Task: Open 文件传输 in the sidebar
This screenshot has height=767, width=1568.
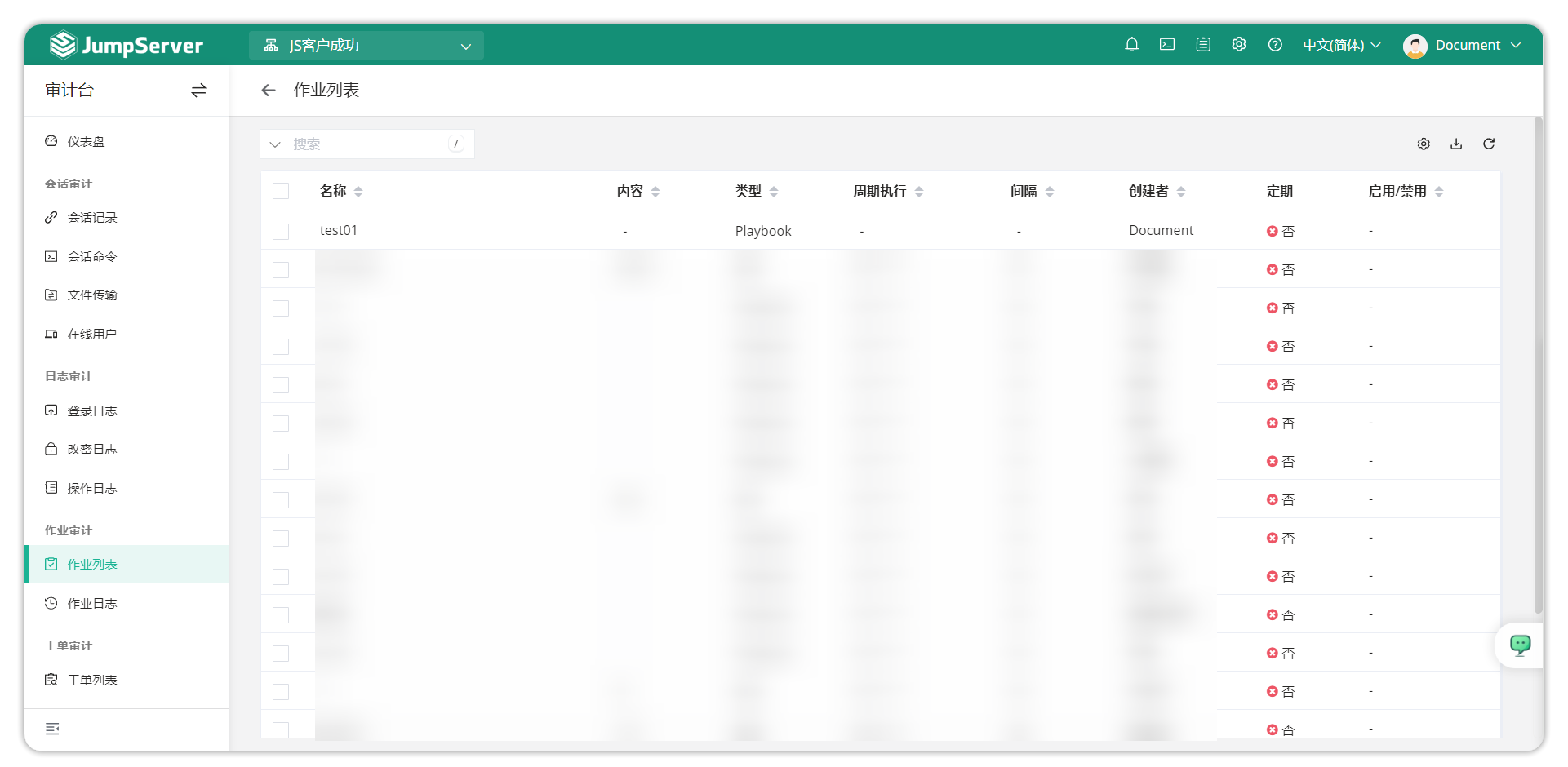Action: click(127, 295)
